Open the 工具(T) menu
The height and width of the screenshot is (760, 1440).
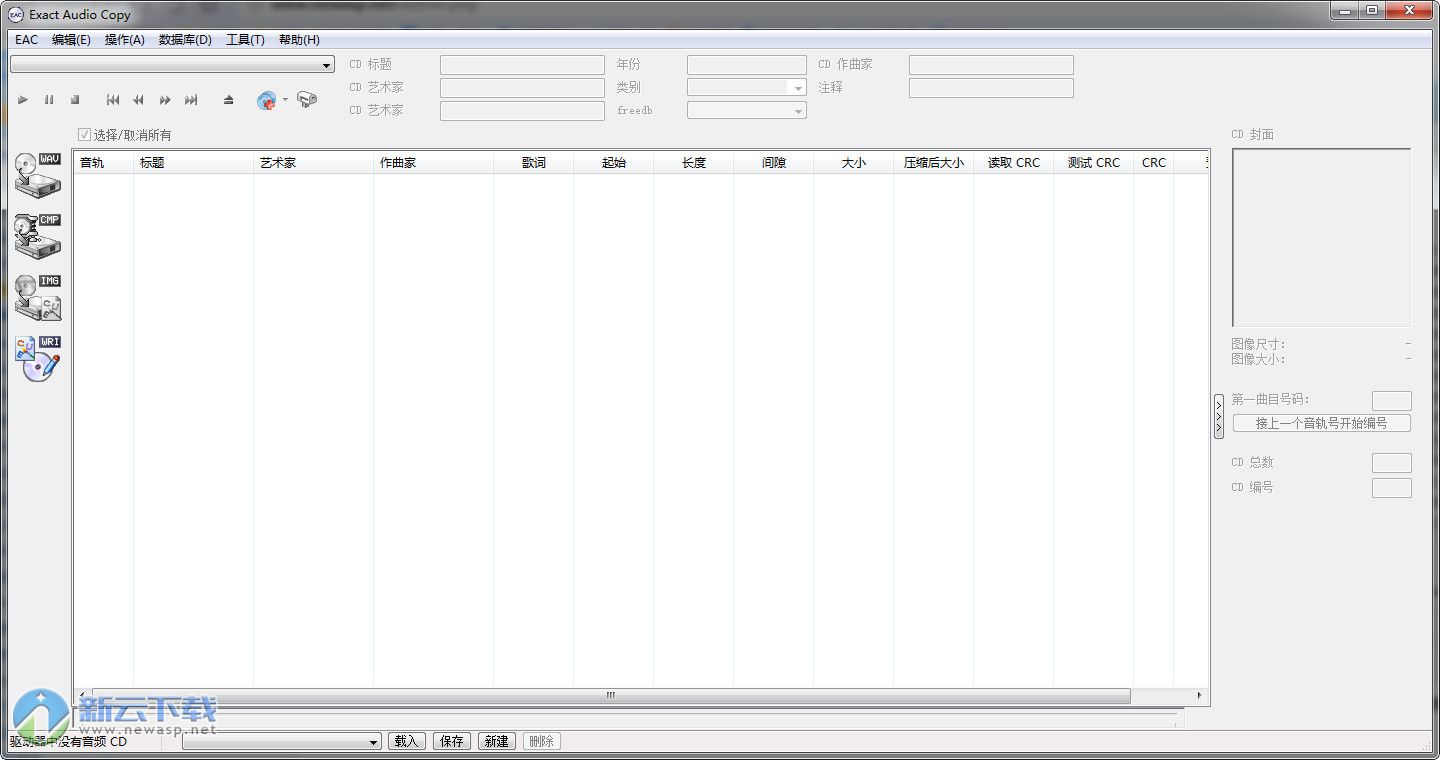tap(245, 40)
